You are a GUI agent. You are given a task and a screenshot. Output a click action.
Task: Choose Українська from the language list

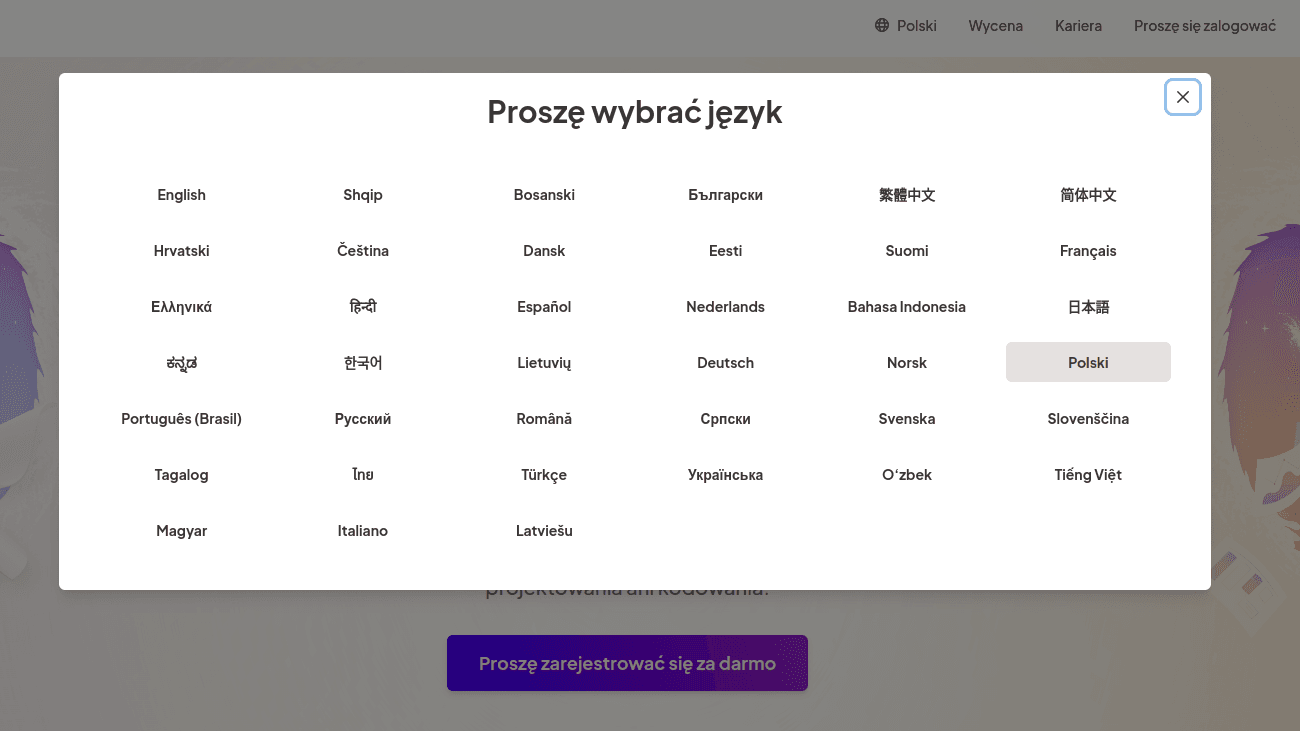(x=725, y=474)
